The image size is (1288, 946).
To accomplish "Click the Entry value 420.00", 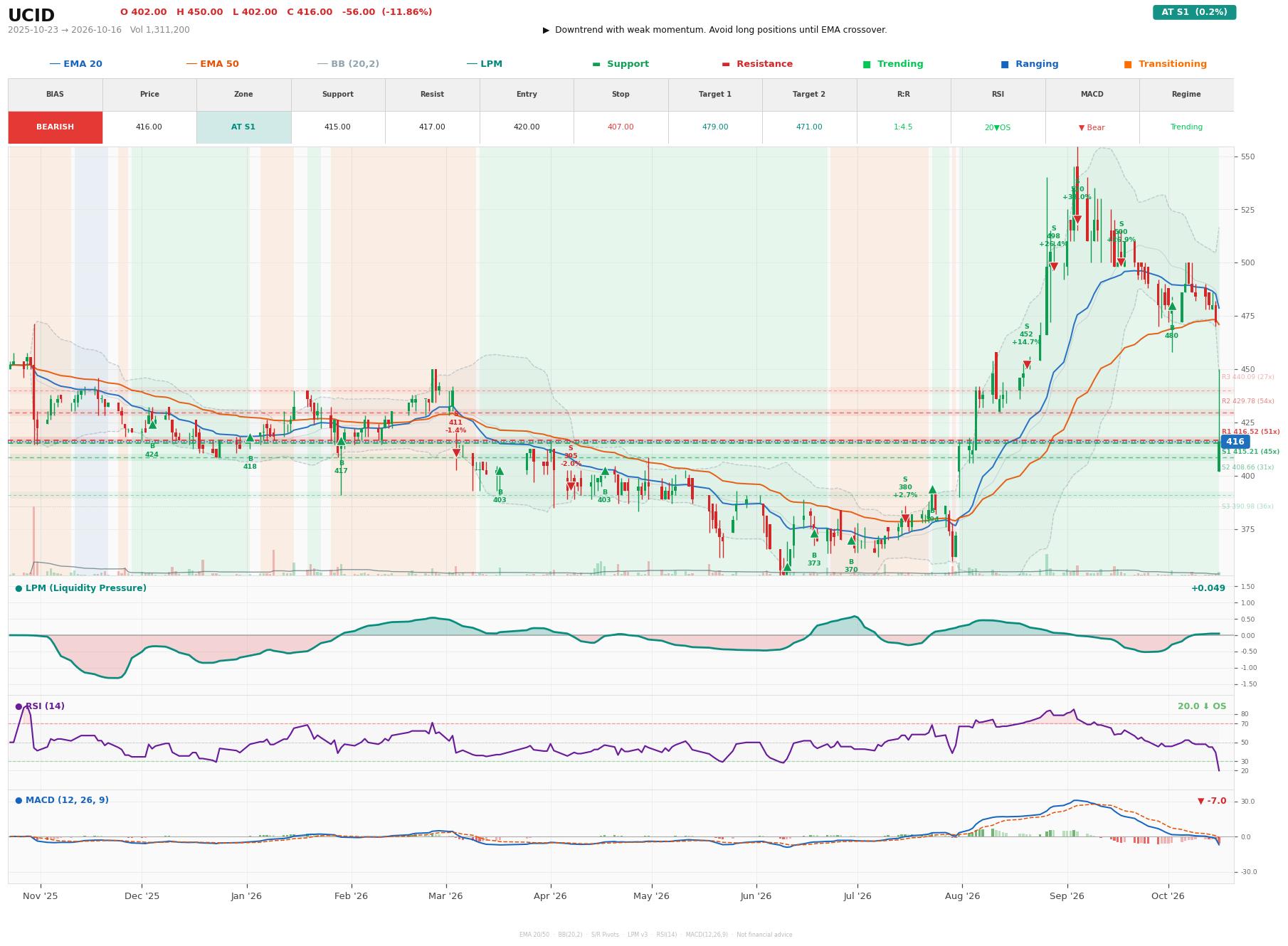I will pos(527,127).
